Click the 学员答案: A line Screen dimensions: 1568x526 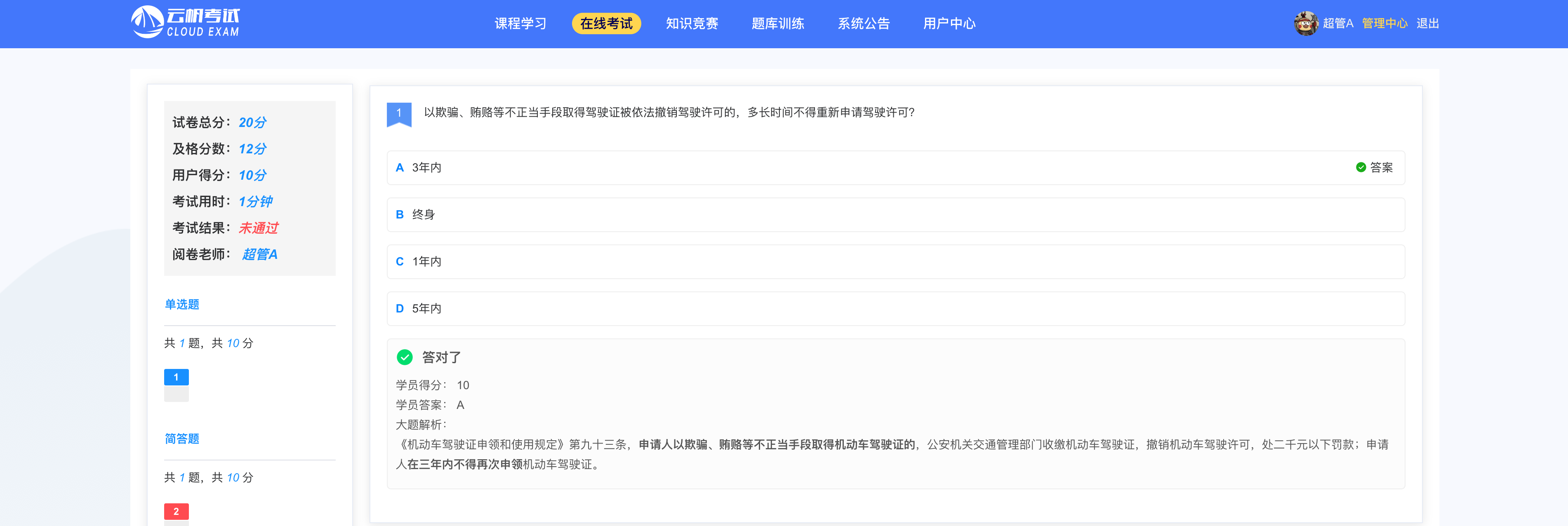[430, 405]
